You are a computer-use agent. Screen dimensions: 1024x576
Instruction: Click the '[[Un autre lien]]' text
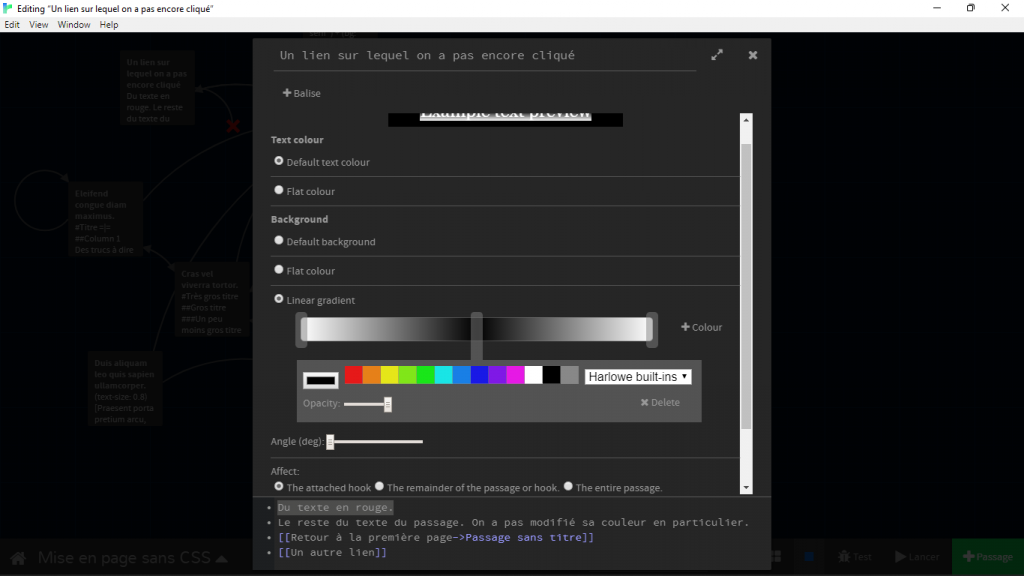coord(332,552)
